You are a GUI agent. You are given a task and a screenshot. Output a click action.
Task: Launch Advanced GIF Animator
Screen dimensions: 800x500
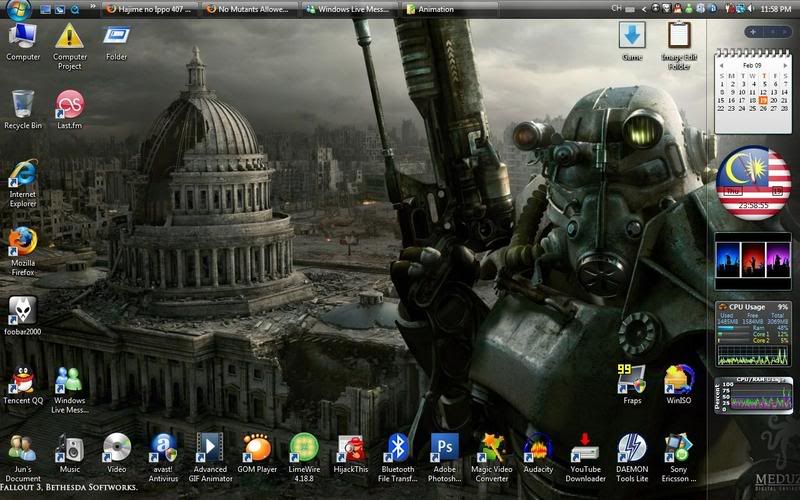point(210,458)
